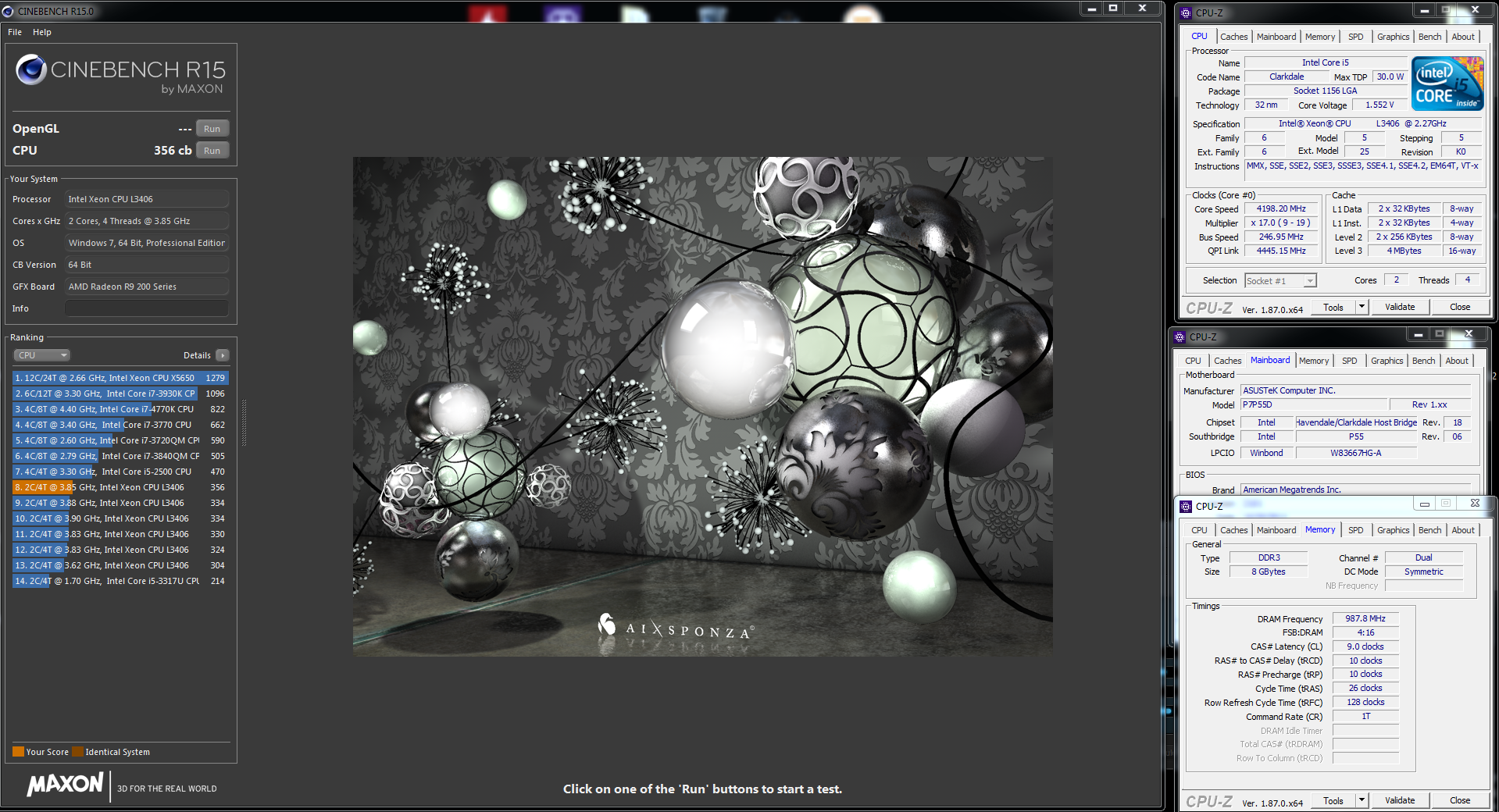Click Validate in bottom CPU-Z window
This screenshot has height=812, width=1499.
coord(1400,800)
